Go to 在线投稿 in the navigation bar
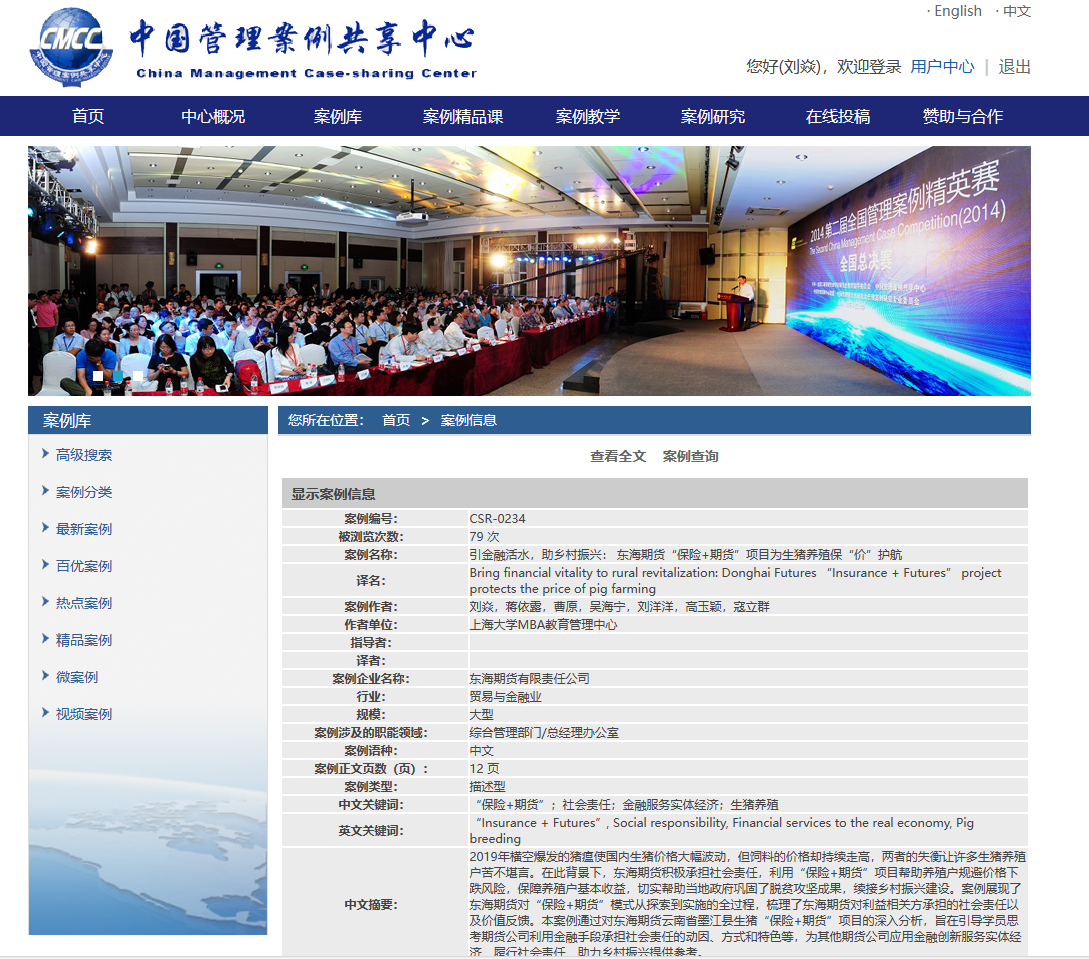The width and height of the screenshot is (1089, 959). tap(838, 116)
